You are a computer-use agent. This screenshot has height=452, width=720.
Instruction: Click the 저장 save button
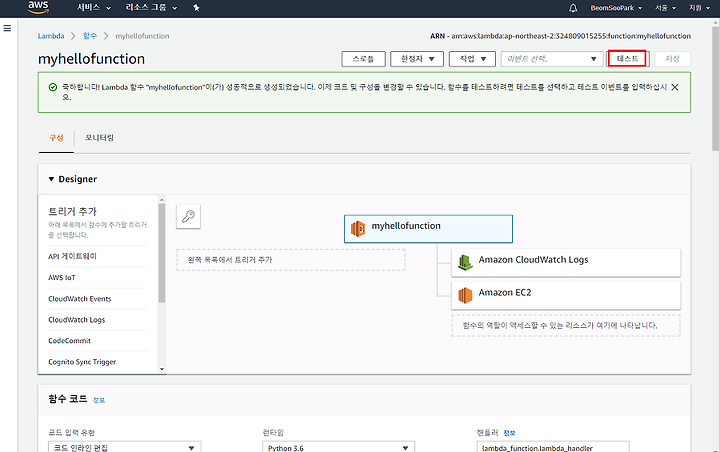[672, 59]
